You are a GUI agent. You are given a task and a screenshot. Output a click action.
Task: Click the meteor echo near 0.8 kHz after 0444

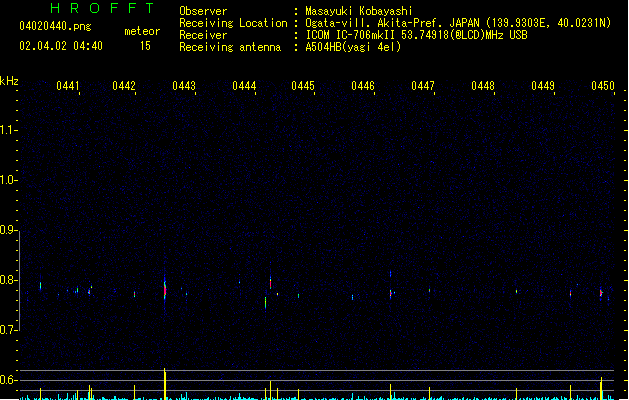tap(270, 283)
